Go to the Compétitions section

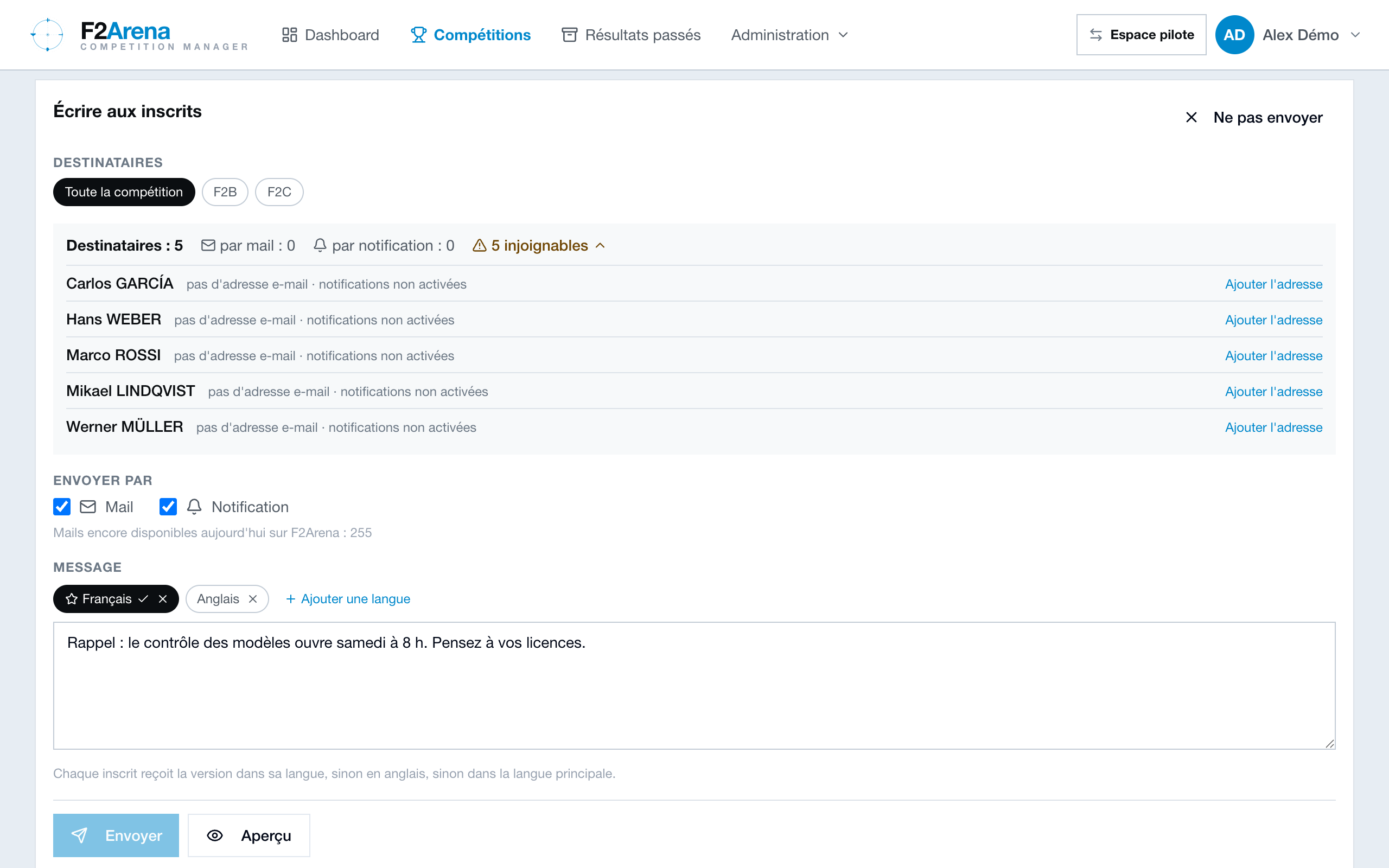[470, 35]
